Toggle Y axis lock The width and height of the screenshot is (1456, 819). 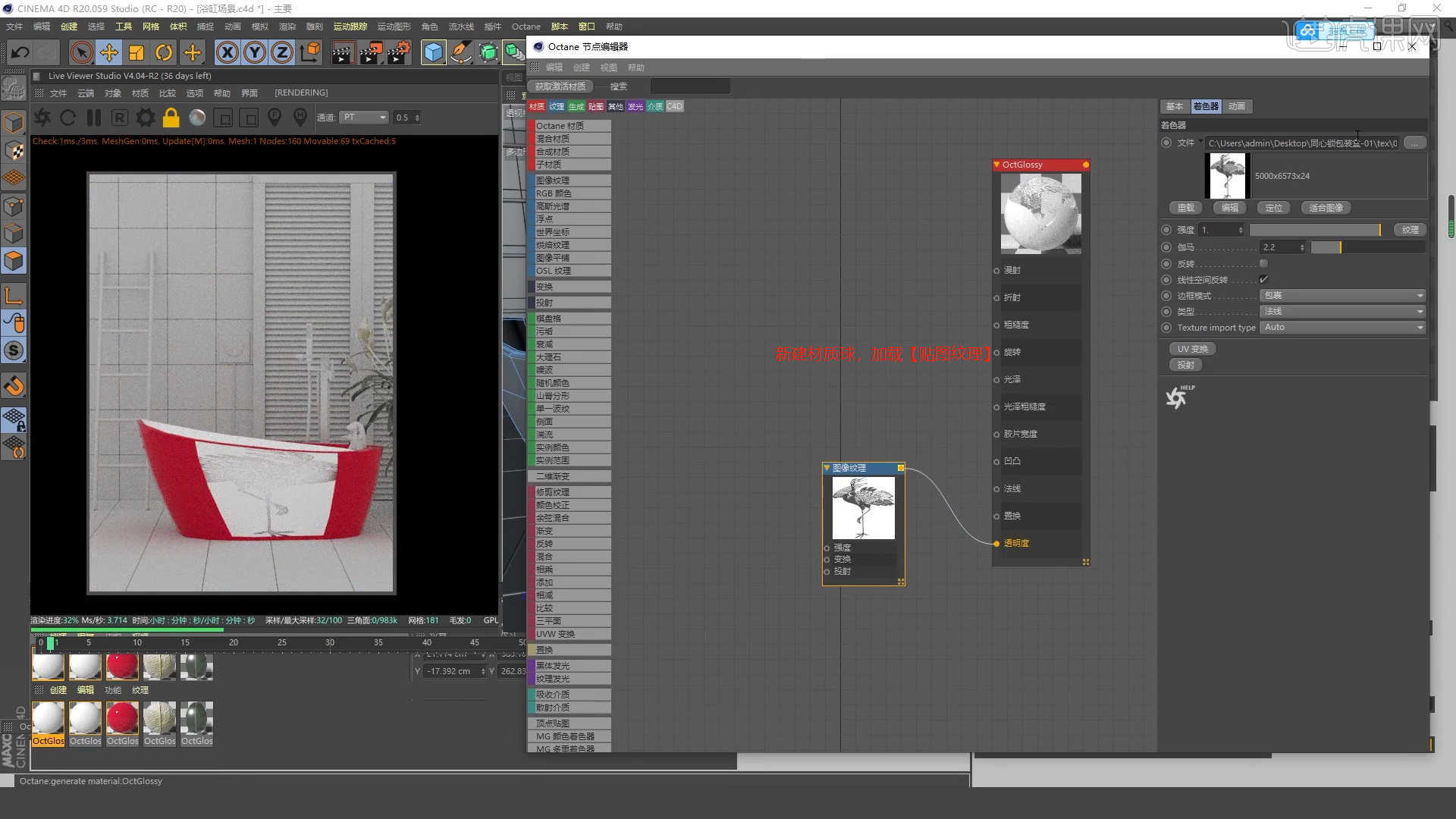[255, 52]
